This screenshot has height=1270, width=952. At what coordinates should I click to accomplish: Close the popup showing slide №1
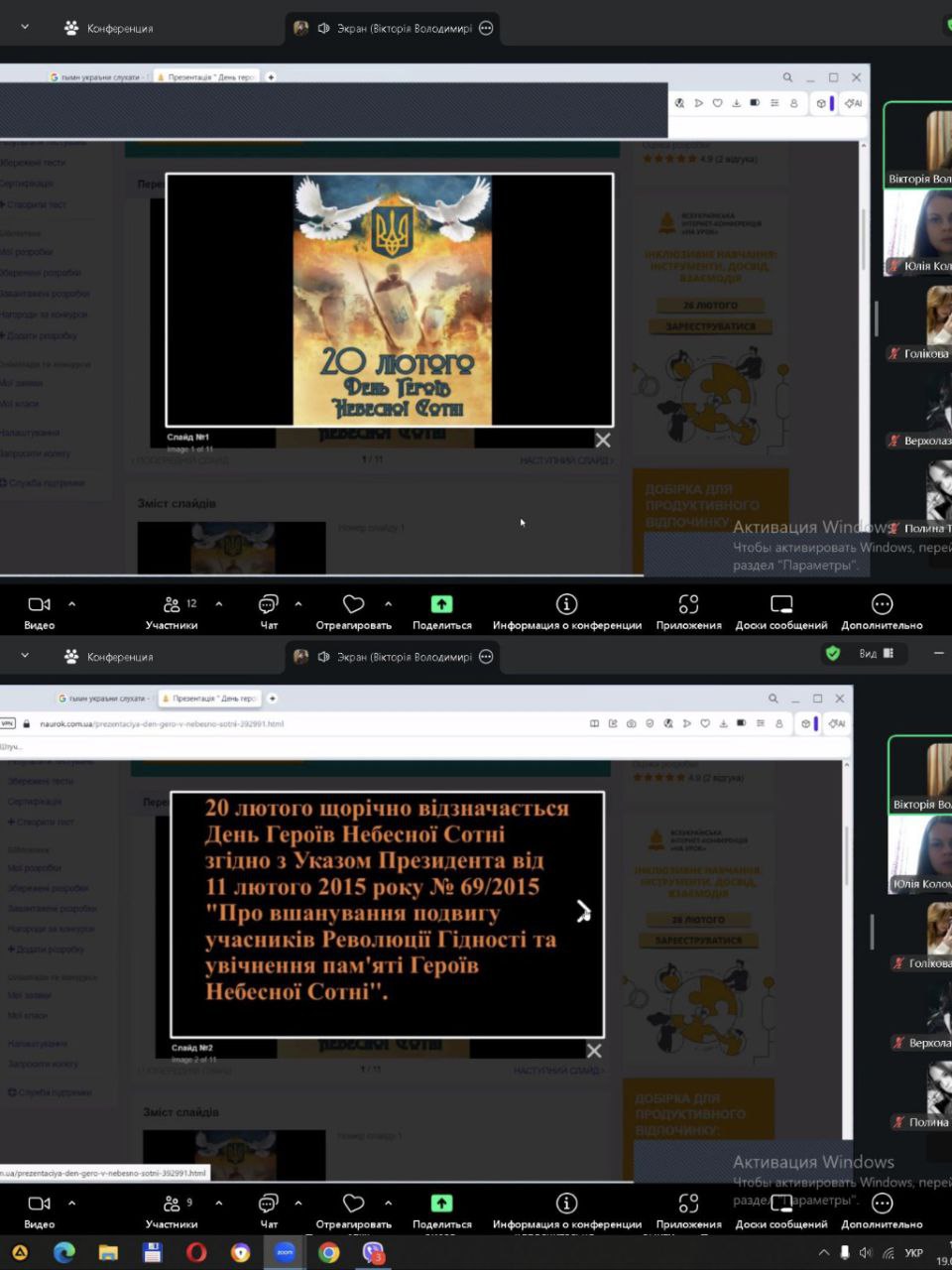click(x=602, y=440)
